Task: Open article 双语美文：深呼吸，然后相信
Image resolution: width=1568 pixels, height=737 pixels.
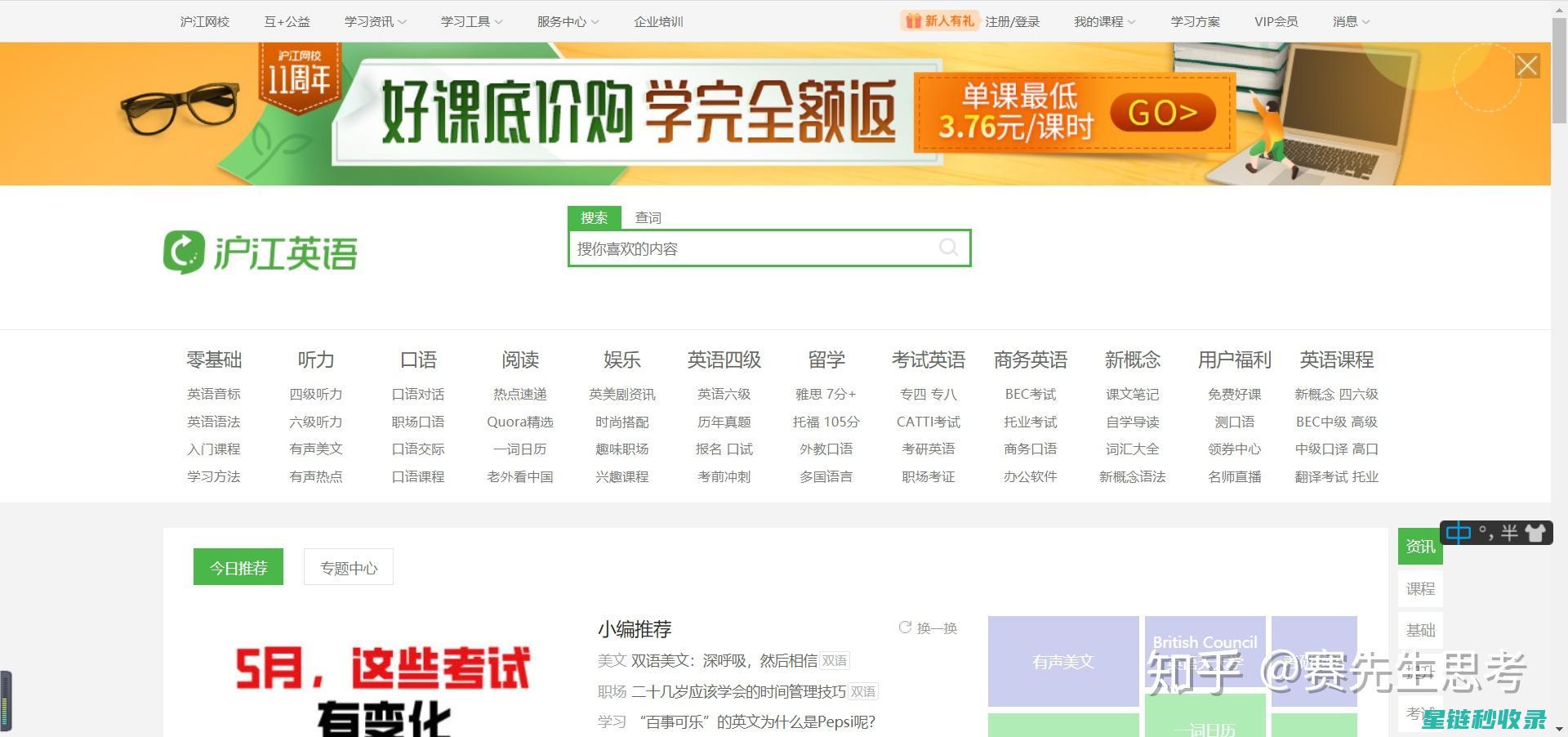Action: pos(724,660)
